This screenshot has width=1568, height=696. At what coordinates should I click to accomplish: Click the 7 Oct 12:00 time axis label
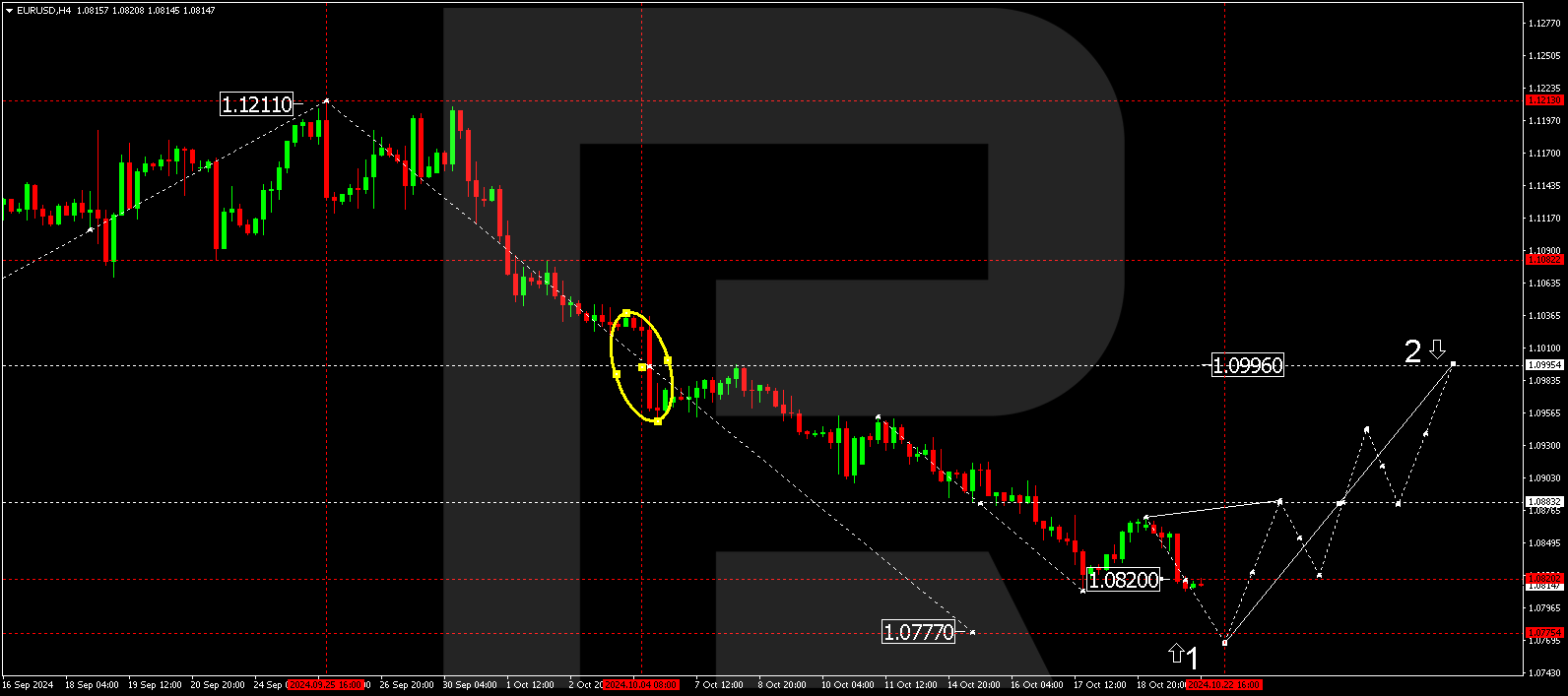(719, 684)
